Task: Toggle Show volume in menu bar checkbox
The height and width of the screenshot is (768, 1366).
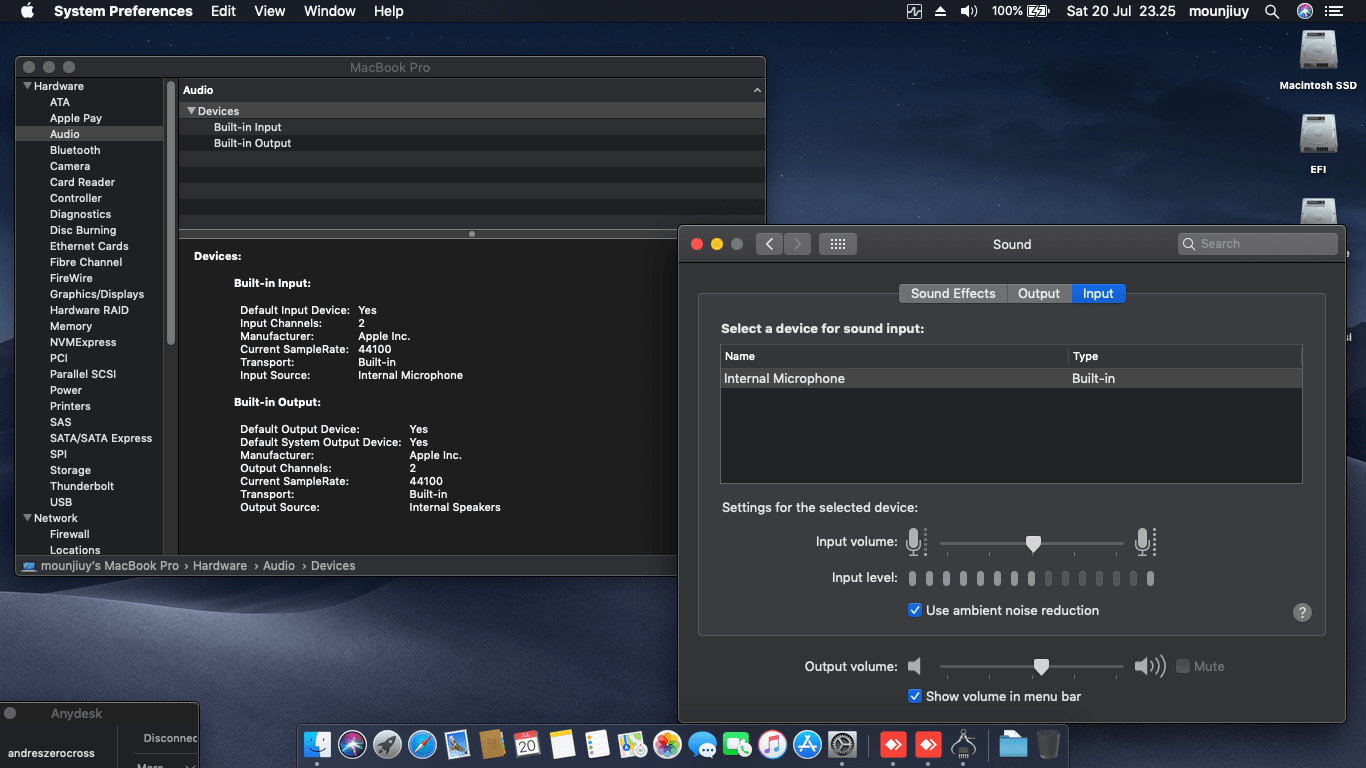Action: click(914, 696)
